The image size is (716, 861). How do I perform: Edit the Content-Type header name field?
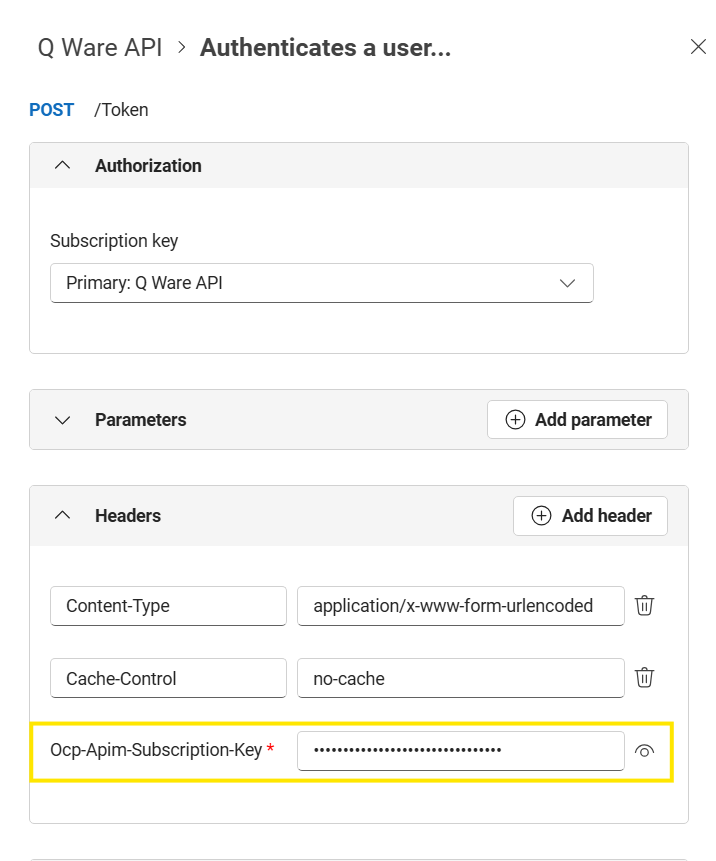(168, 606)
